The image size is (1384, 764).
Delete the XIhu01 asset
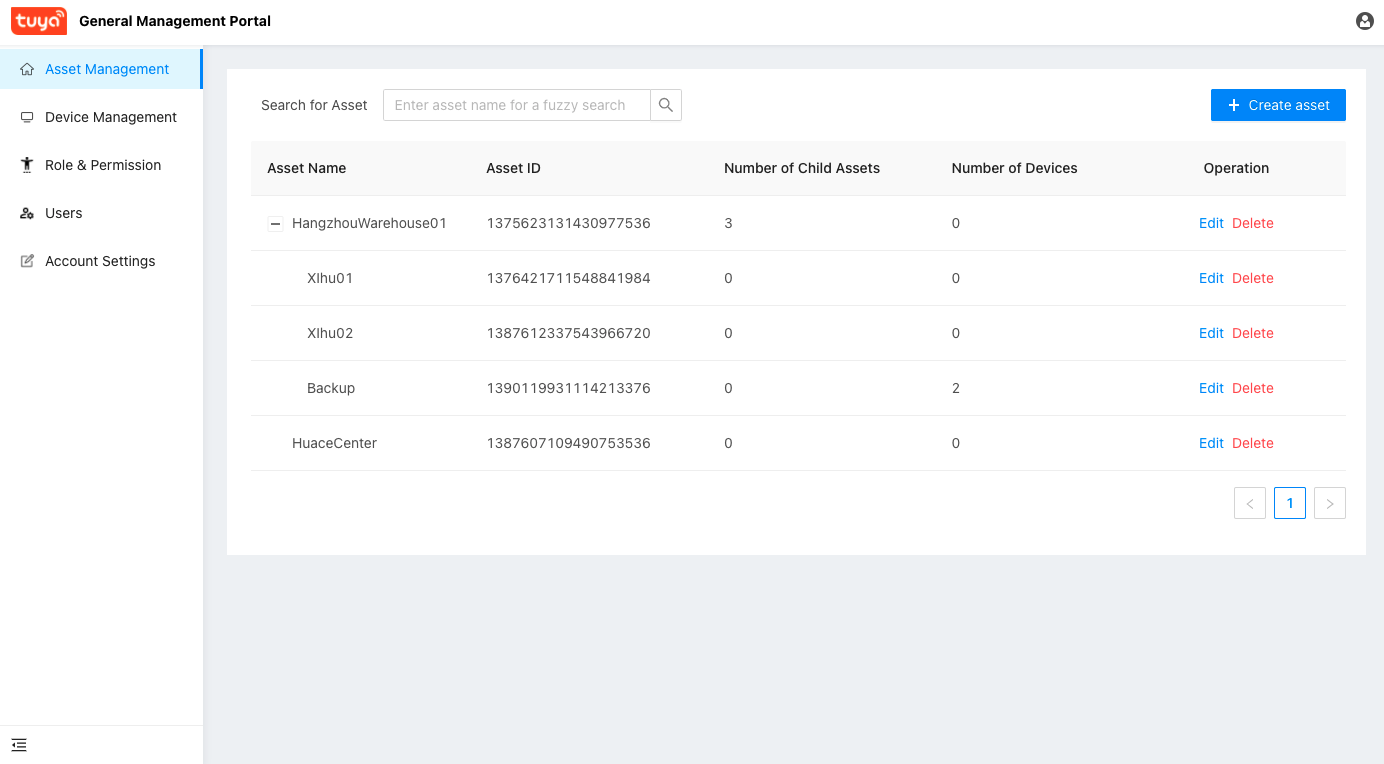[x=1252, y=278]
